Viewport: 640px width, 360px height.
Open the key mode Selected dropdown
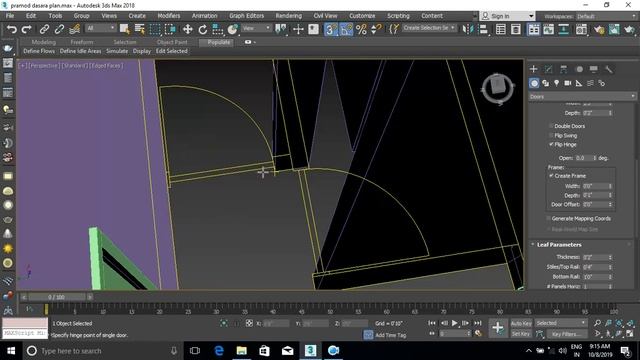click(x=561, y=323)
